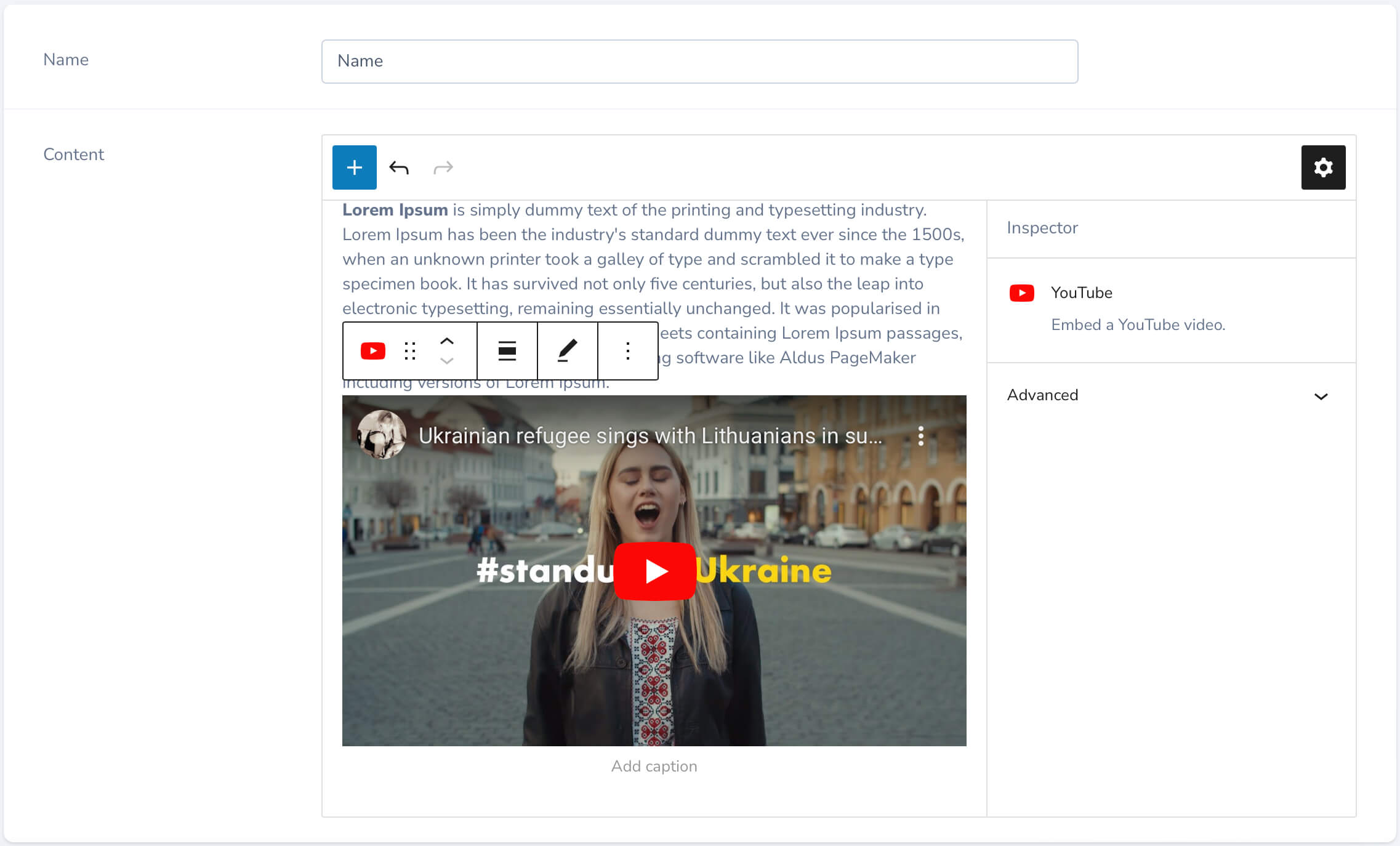Click the move-down chevron in block toolbar
The width and height of the screenshot is (1400, 846).
(447, 363)
